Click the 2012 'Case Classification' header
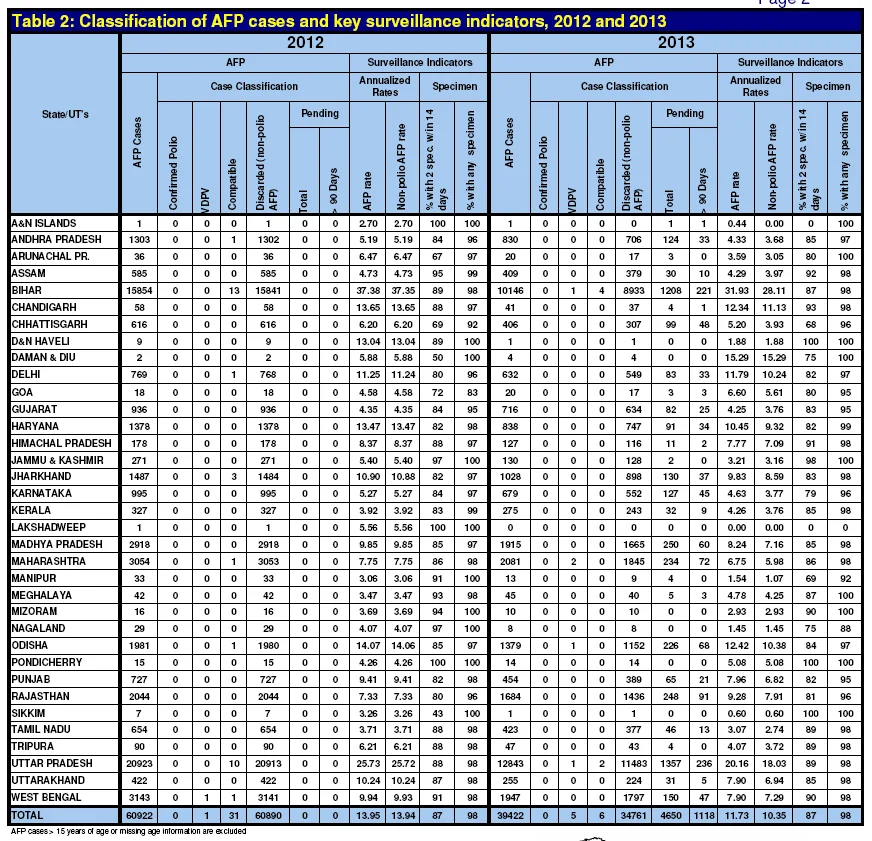Viewport: 872px width, 841px height. [x=254, y=86]
